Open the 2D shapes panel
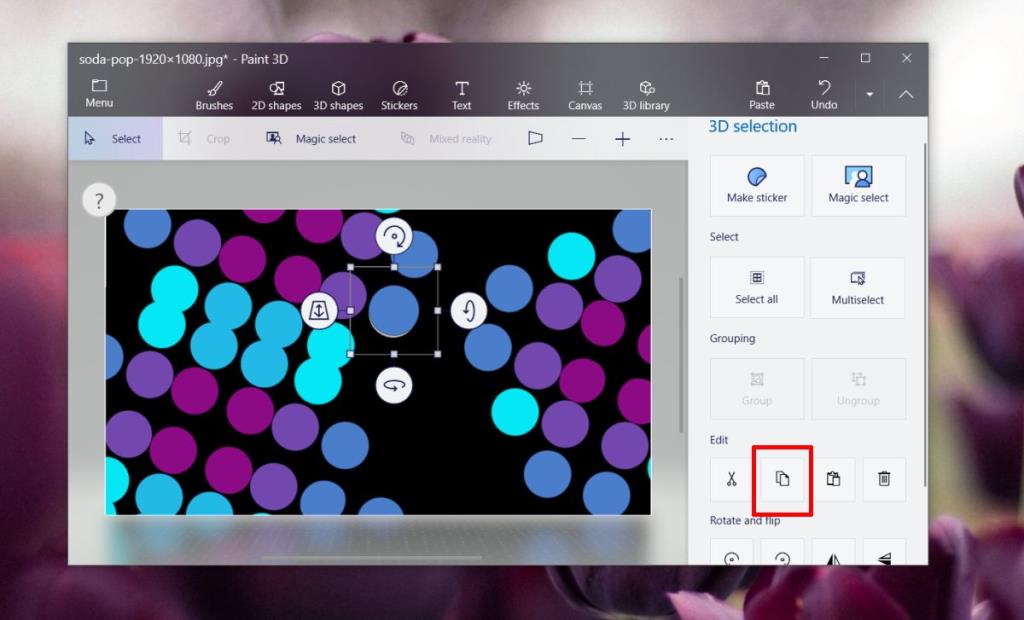Viewport: 1024px width, 620px height. (276, 92)
